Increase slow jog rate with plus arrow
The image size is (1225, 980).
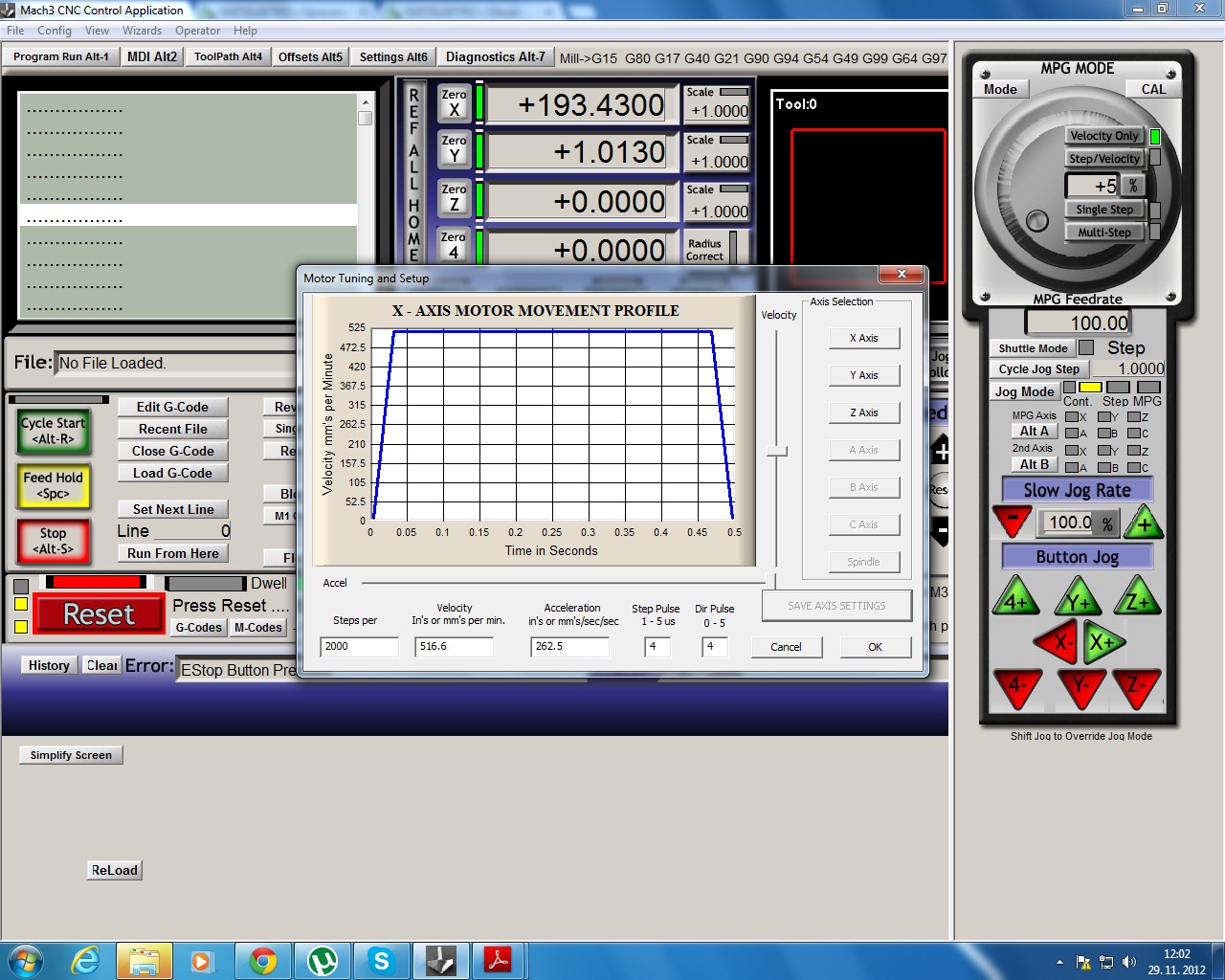[1144, 523]
